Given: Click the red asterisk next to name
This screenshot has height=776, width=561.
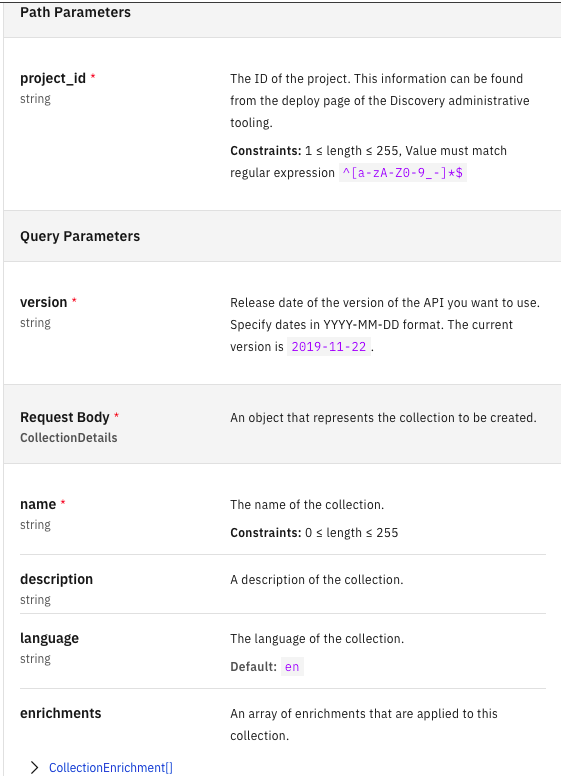Looking at the screenshot, I should coord(63,502).
